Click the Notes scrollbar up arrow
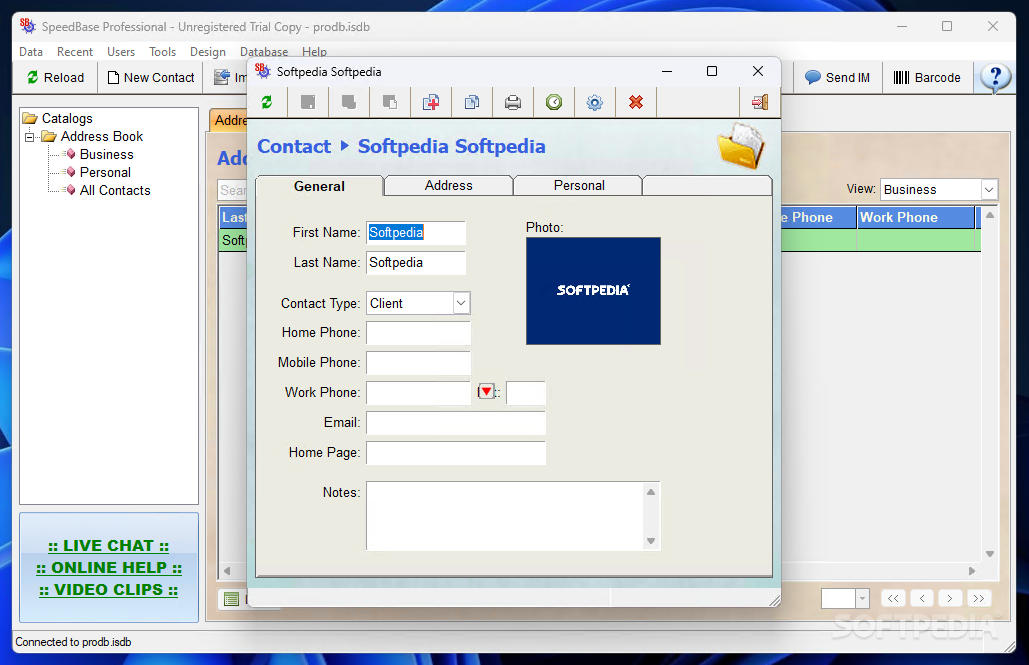This screenshot has width=1029, height=665. (651, 492)
